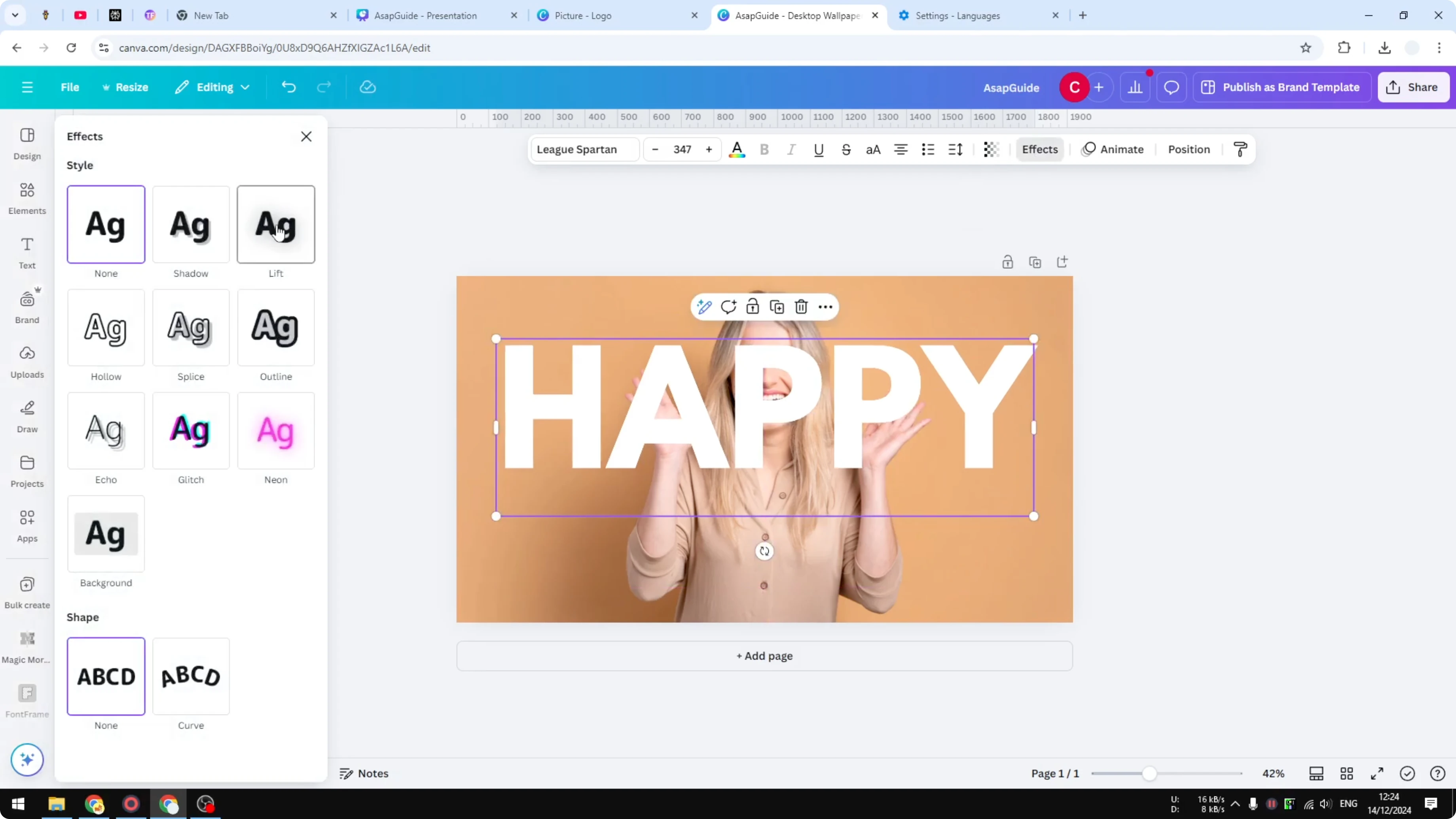Screen dimensions: 1456x819
Task: Delete the HAPPY text using the trash icon
Action: [801, 306]
